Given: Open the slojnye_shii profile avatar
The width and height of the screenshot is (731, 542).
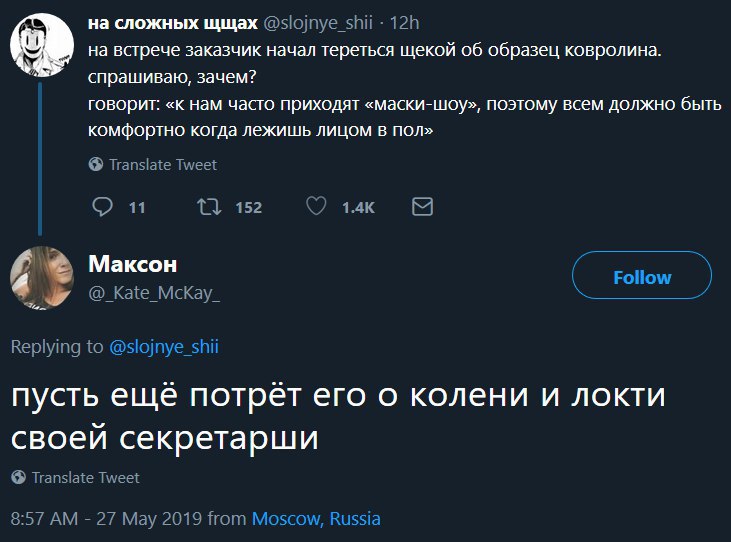Looking at the screenshot, I should tap(39, 43).
